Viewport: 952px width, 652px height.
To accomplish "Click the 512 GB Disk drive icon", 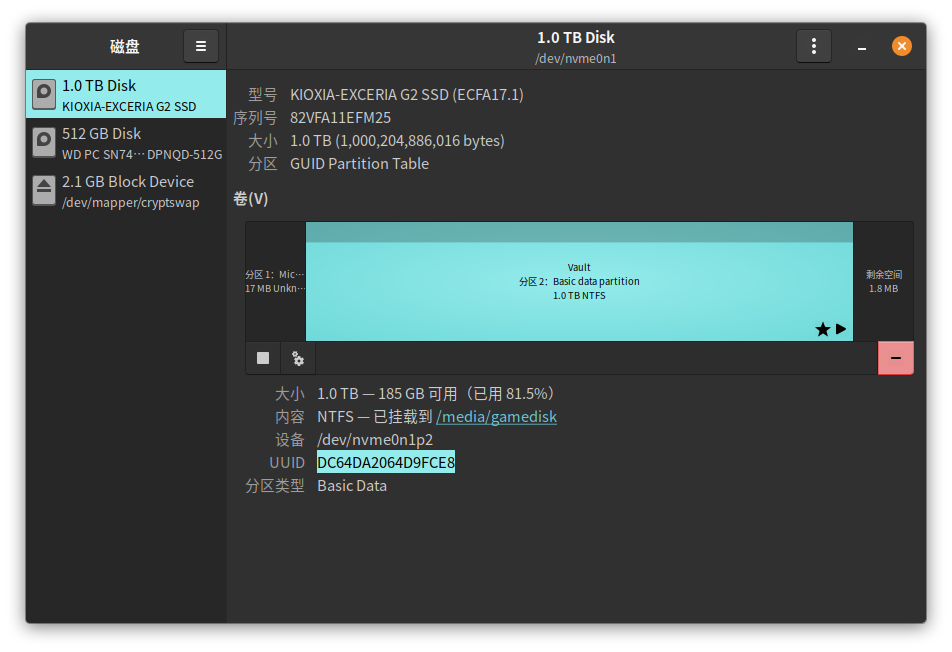I will click(x=43, y=142).
